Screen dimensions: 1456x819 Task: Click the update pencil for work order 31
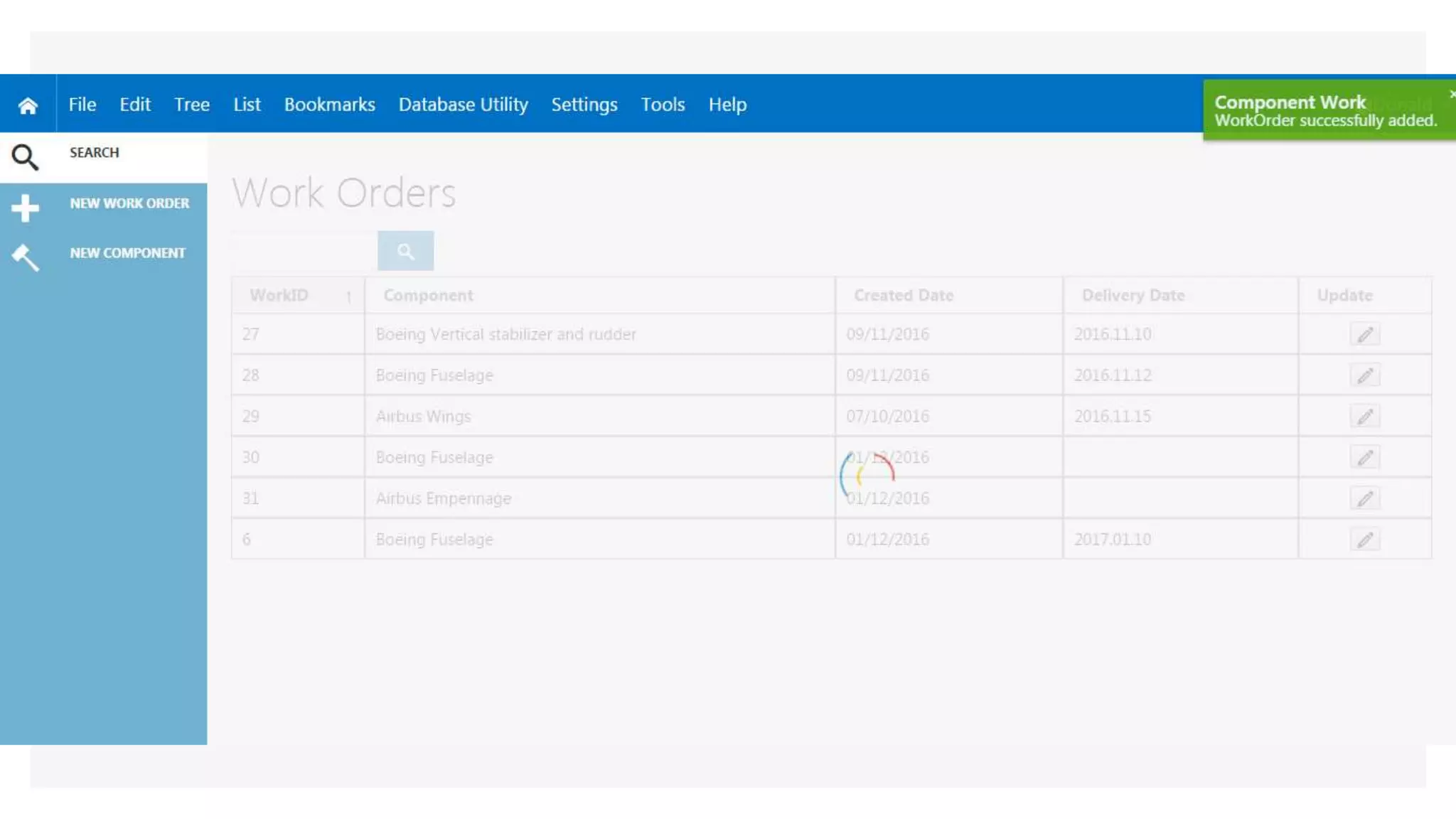pyautogui.click(x=1364, y=499)
